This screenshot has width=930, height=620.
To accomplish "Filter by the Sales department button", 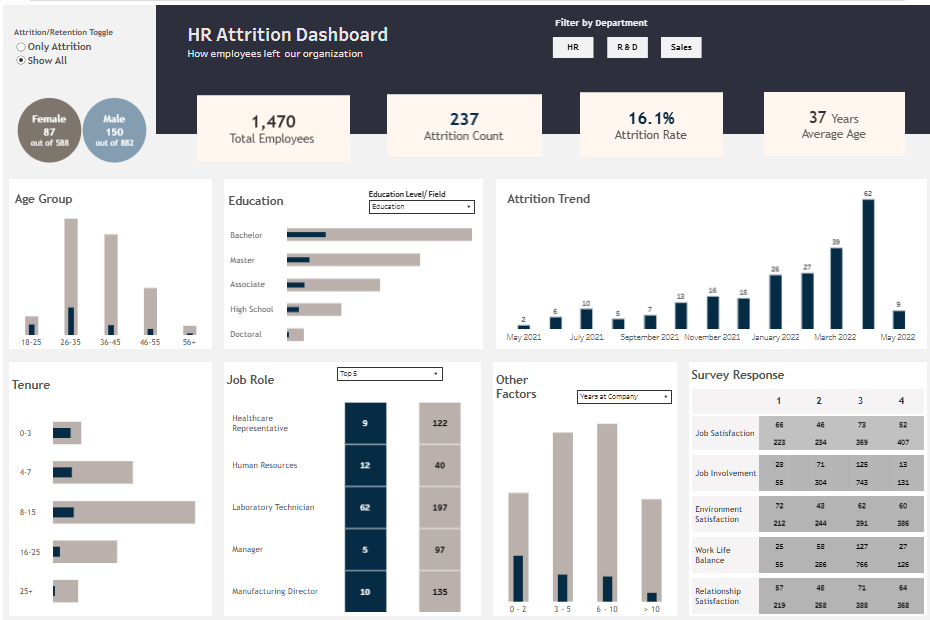I will click(680, 47).
